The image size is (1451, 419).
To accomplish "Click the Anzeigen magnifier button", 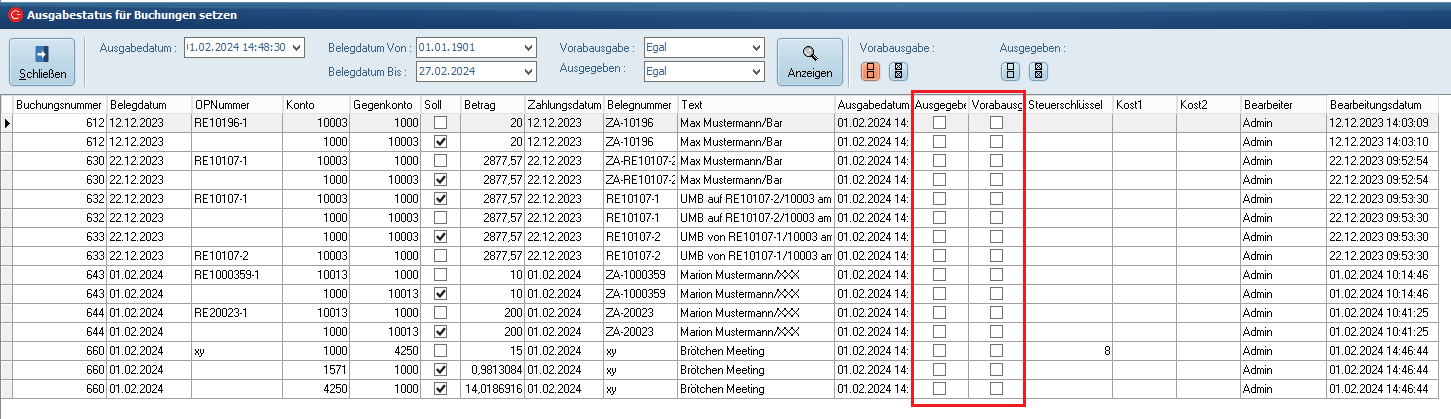I will [810, 61].
